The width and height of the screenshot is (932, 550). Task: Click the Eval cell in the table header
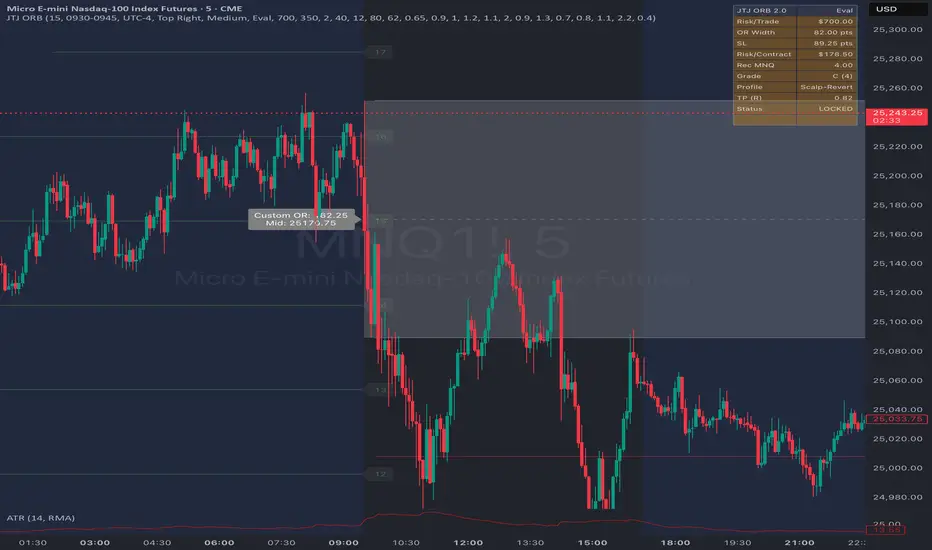(827, 10)
